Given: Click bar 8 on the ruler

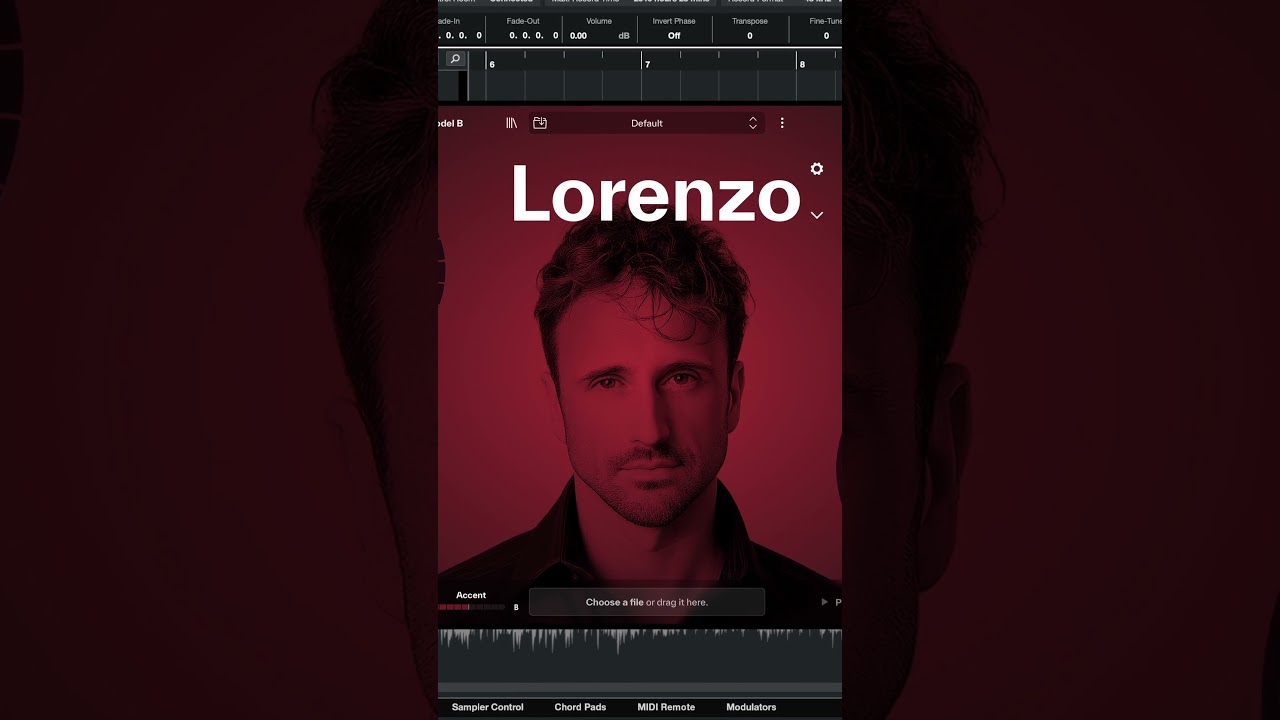Looking at the screenshot, I should tap(802, 64).
